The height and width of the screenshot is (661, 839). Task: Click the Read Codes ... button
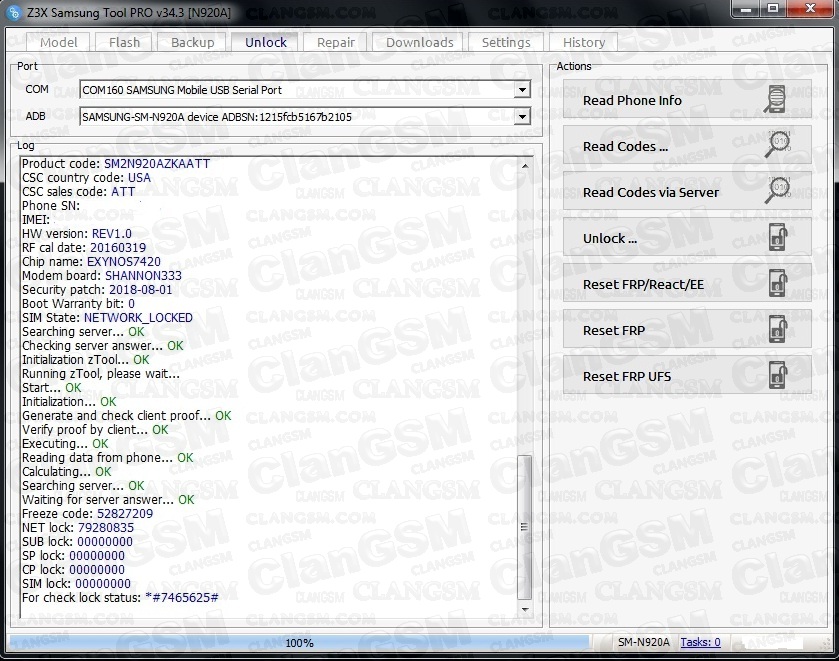[x=687, y=146]
